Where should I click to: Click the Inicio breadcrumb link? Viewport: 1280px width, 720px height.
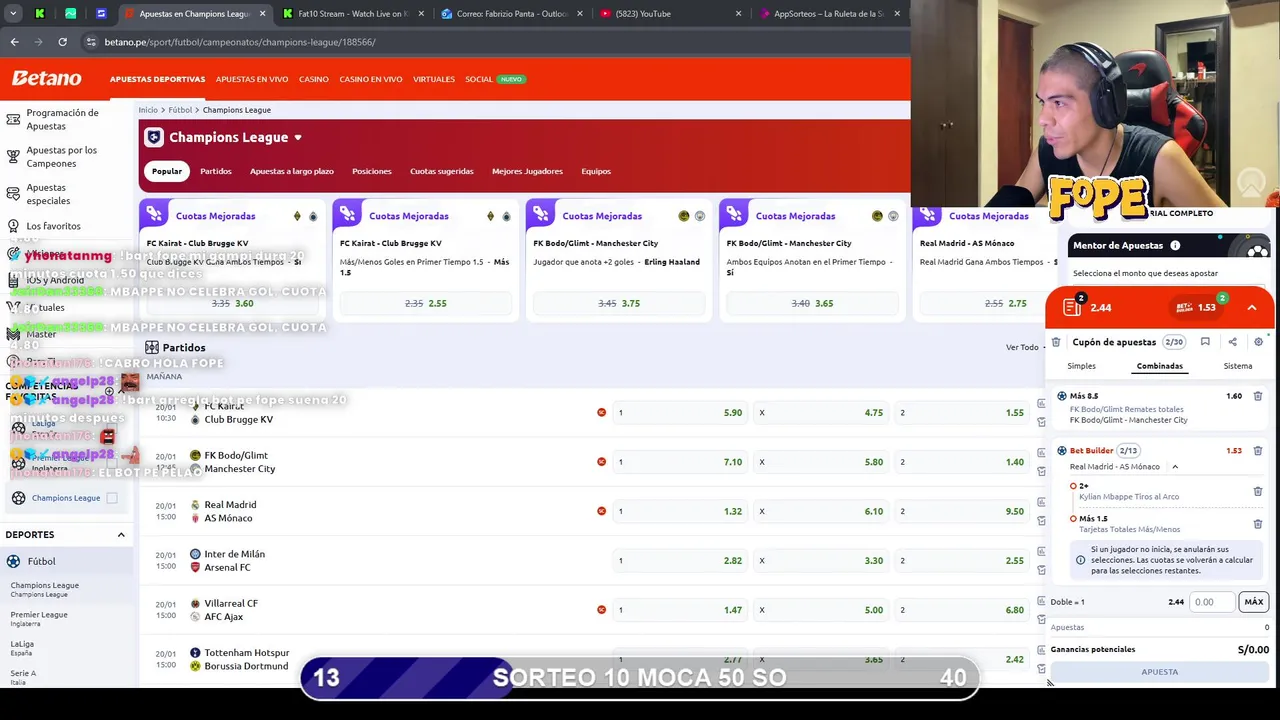coord(148,110)
